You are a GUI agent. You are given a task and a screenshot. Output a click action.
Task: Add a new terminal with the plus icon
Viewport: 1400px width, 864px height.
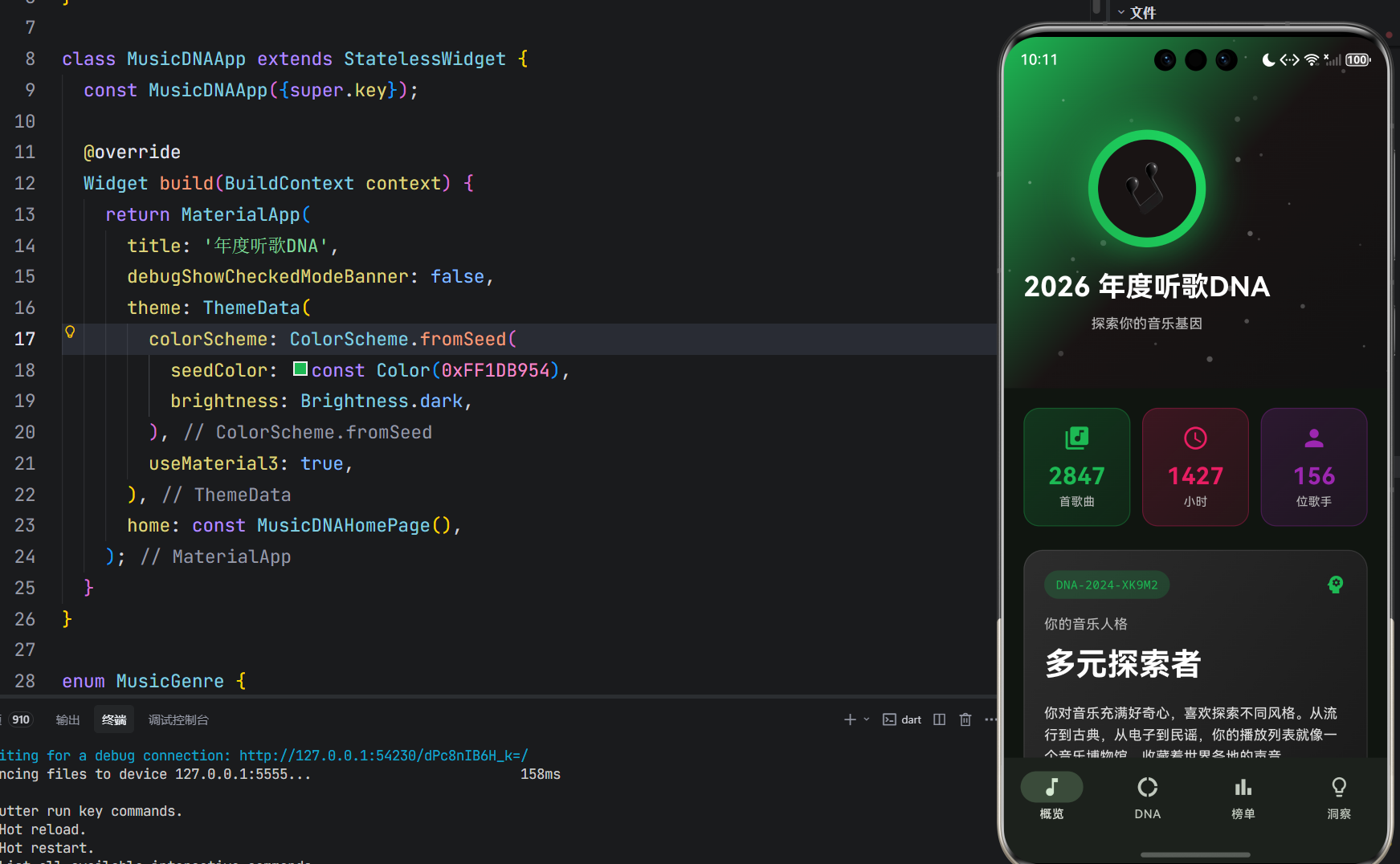(x=850, y=719)
